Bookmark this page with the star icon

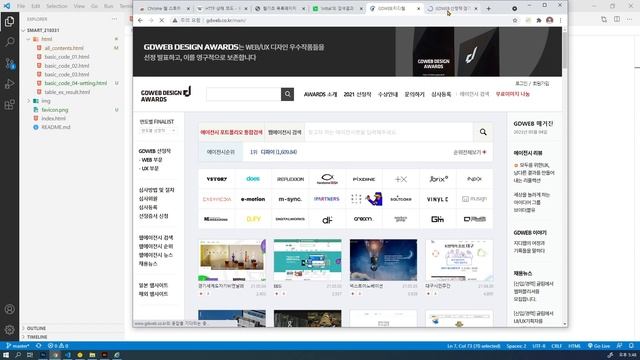click(x=515, y=20)
